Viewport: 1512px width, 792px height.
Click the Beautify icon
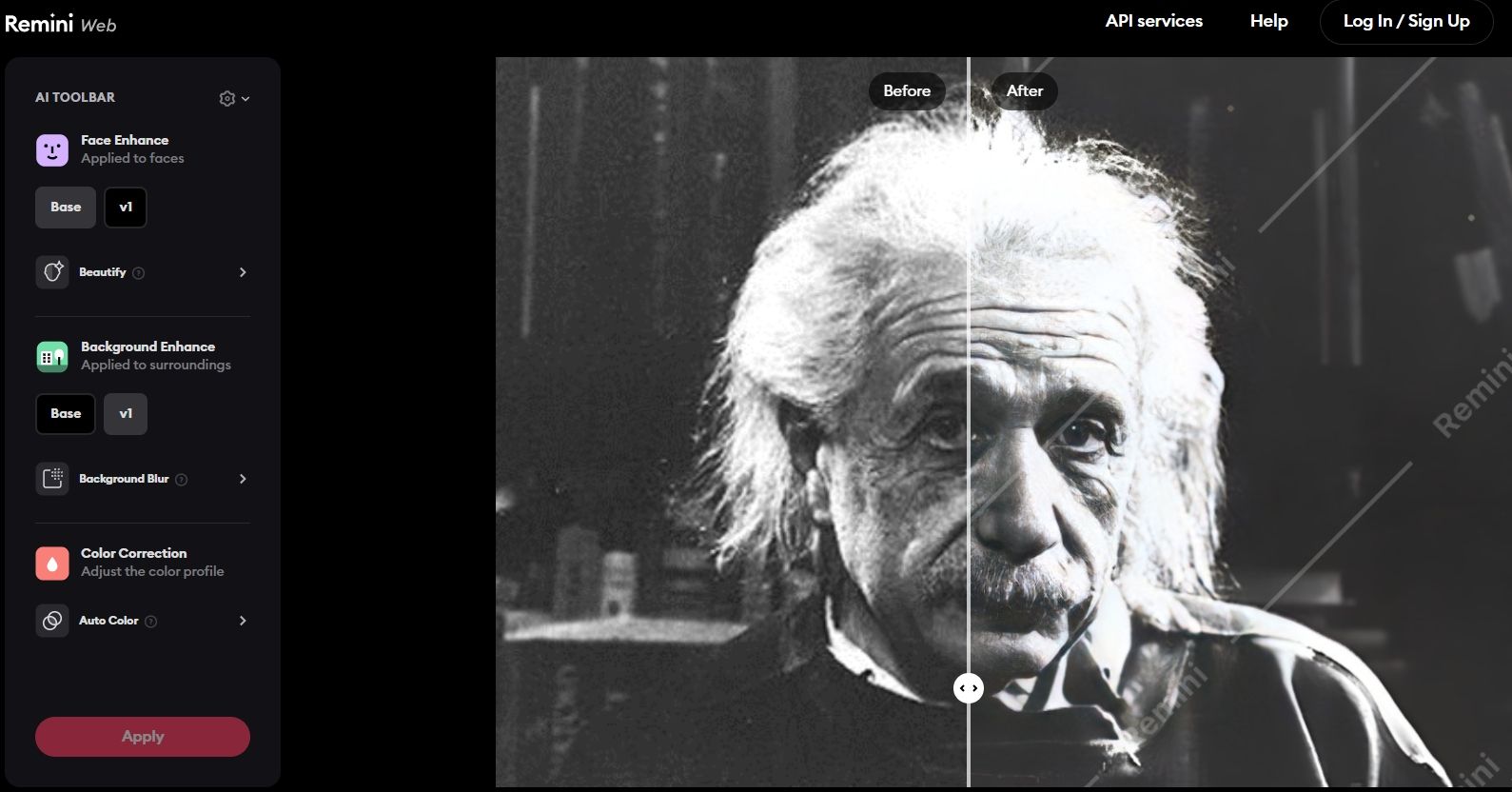(52, 272)
